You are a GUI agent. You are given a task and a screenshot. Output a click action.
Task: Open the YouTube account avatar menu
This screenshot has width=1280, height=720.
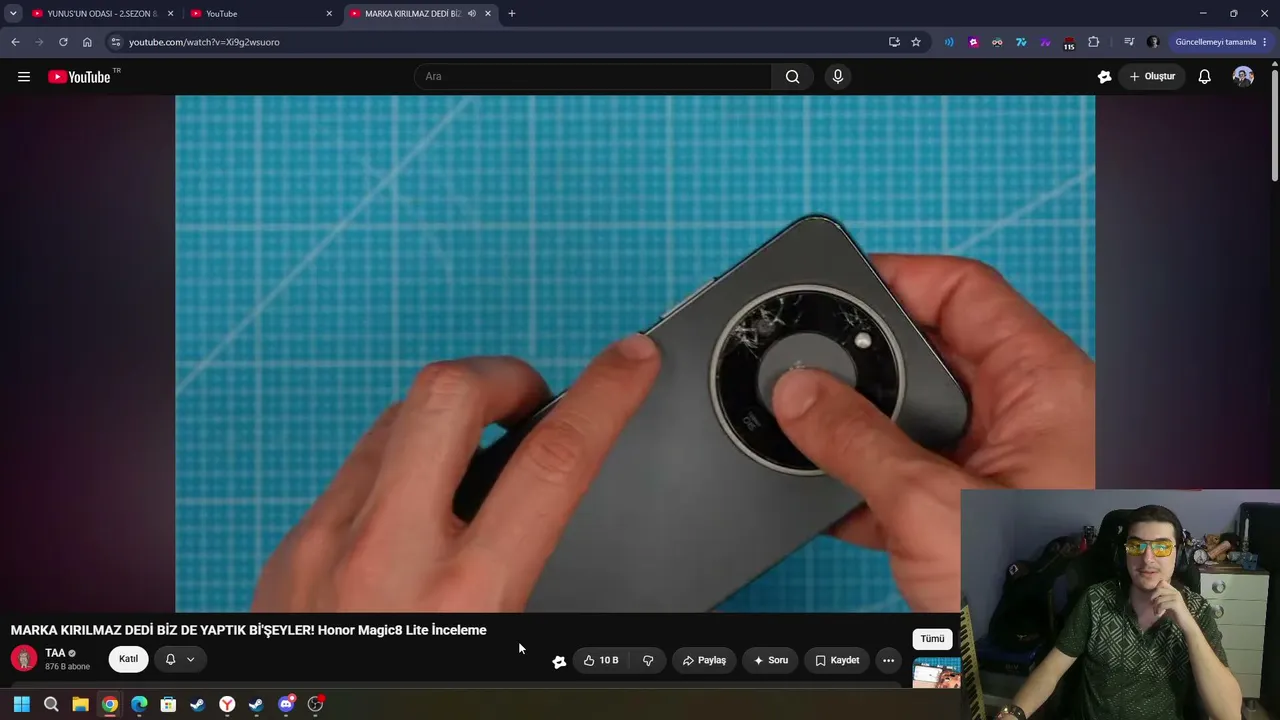(1243, 77)
